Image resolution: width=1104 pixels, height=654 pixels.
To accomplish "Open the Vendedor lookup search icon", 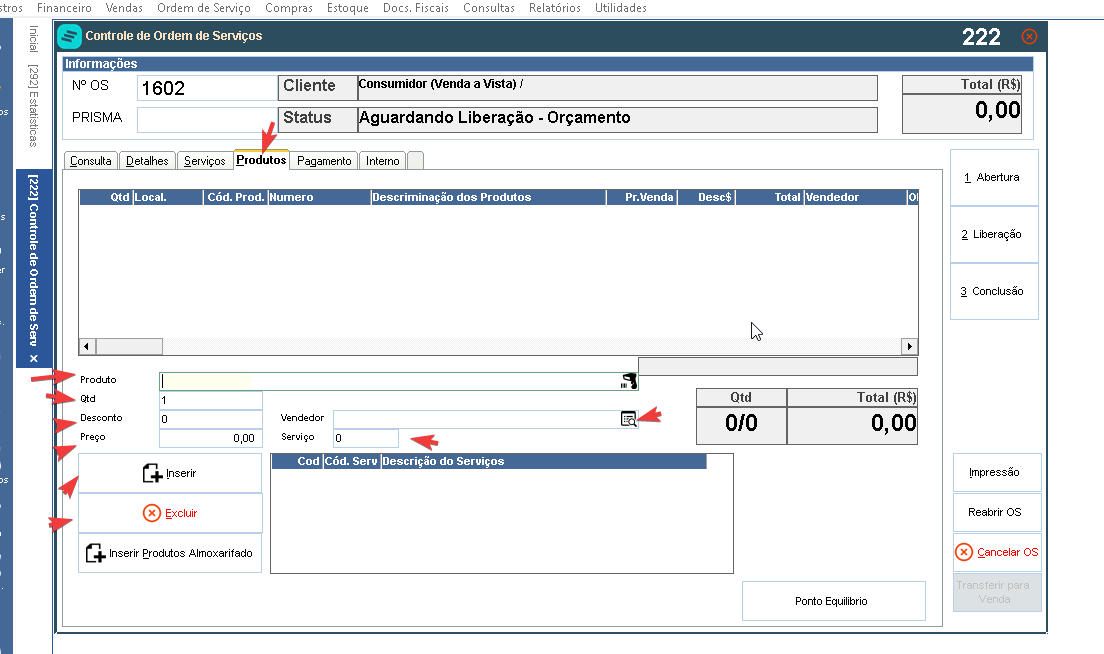I will click(629, 420).
